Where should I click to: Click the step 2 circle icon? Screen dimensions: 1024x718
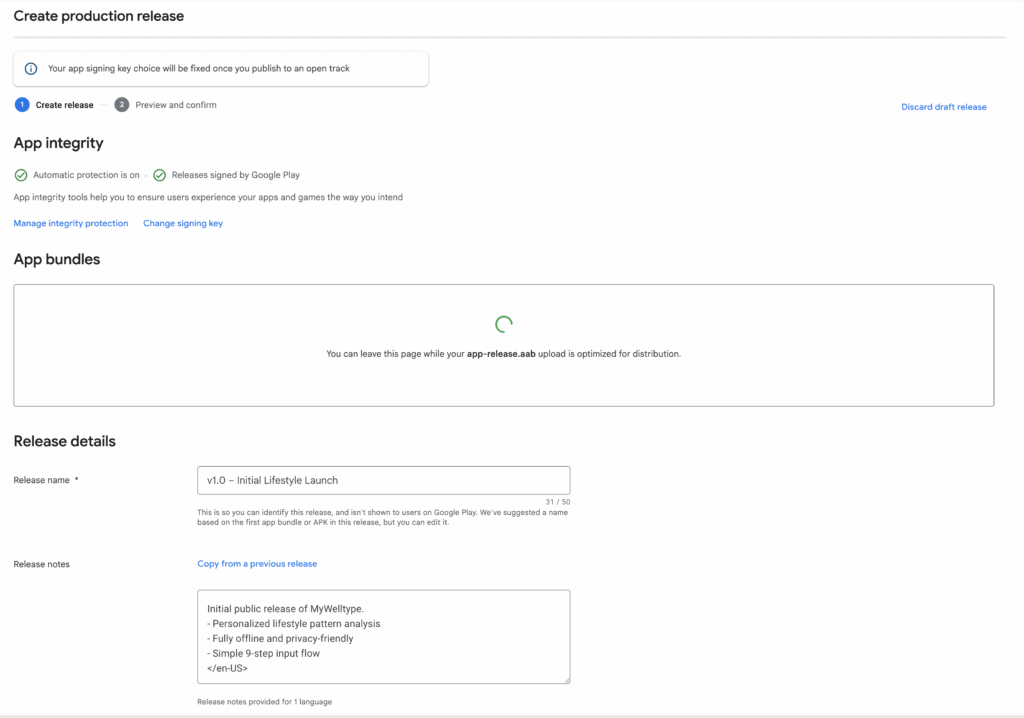(122, 105)
